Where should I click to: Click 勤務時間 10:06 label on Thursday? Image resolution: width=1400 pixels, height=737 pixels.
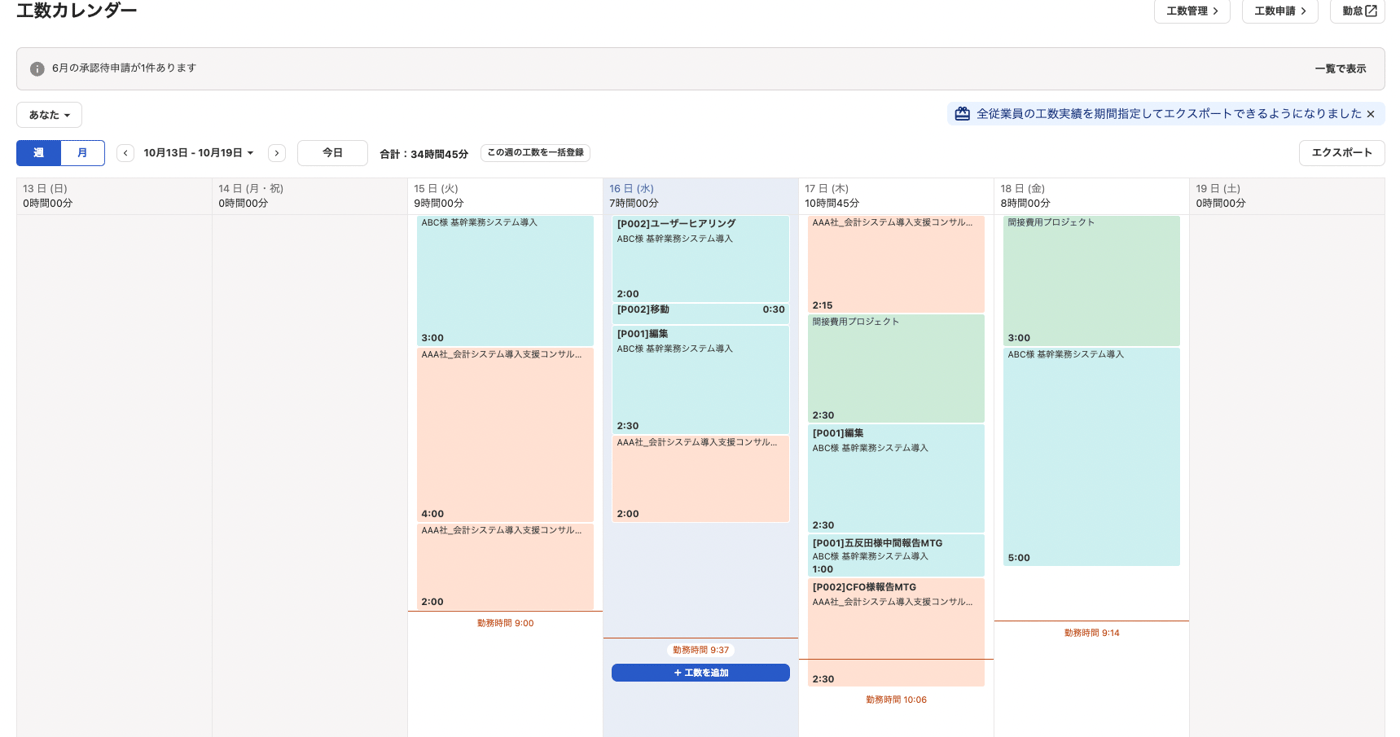(x=896, y=700)
